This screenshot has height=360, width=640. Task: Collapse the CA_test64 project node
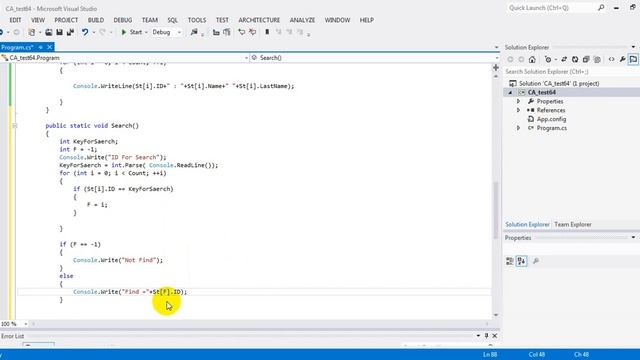tap(510, 93)
